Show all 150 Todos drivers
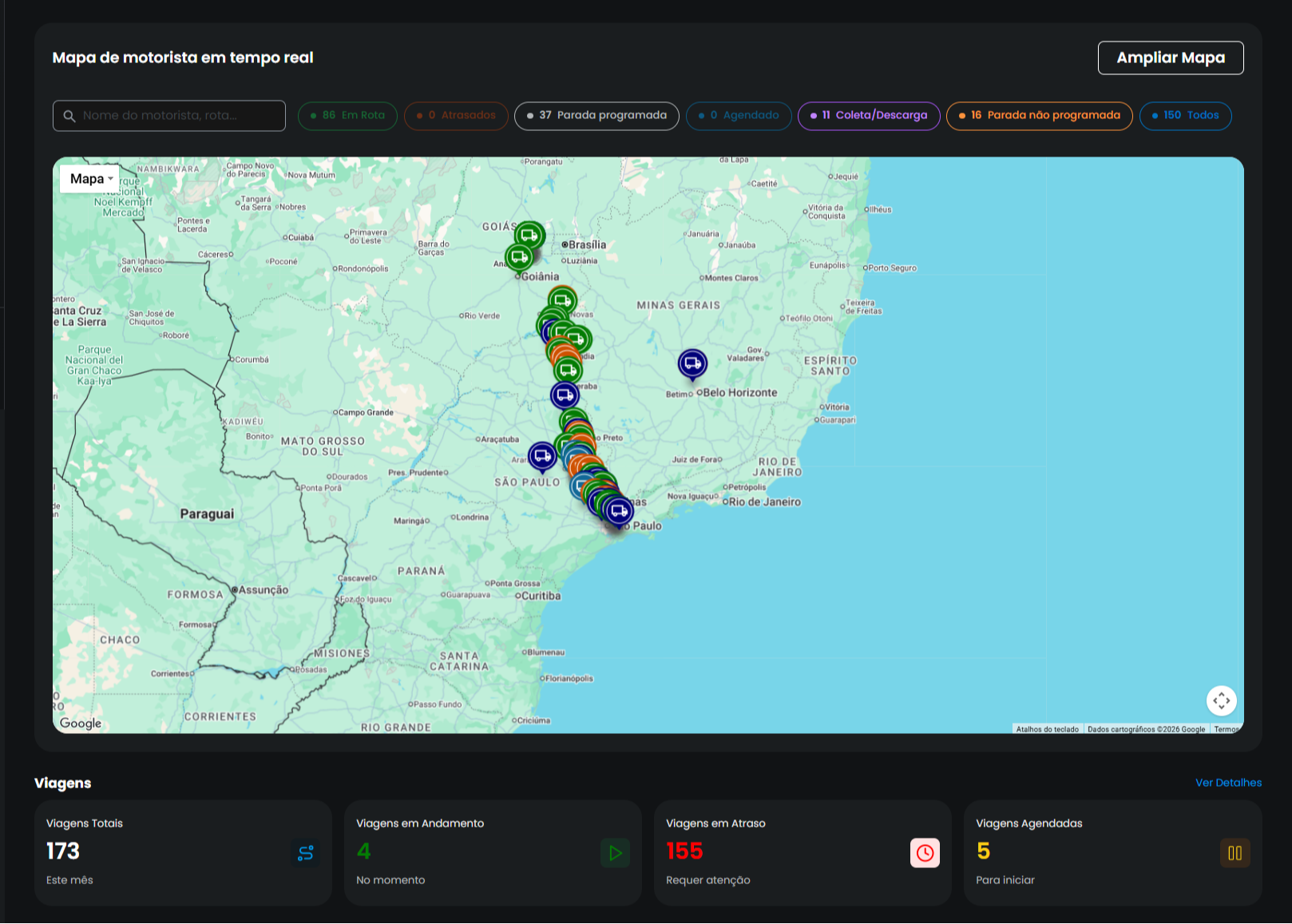1292x924 pixels. point(1185,116)
